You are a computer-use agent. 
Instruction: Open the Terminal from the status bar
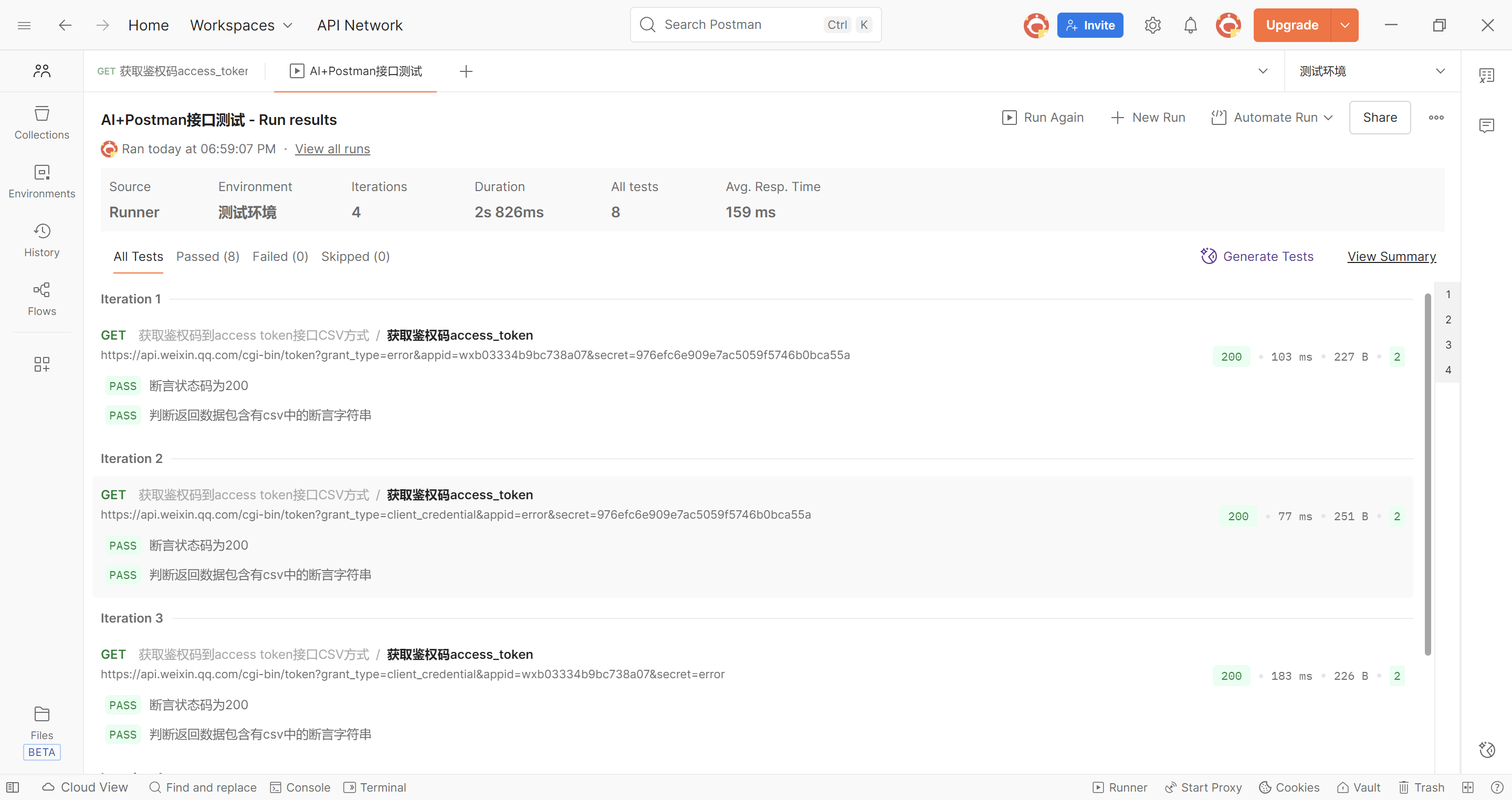[x=375, y=788]
